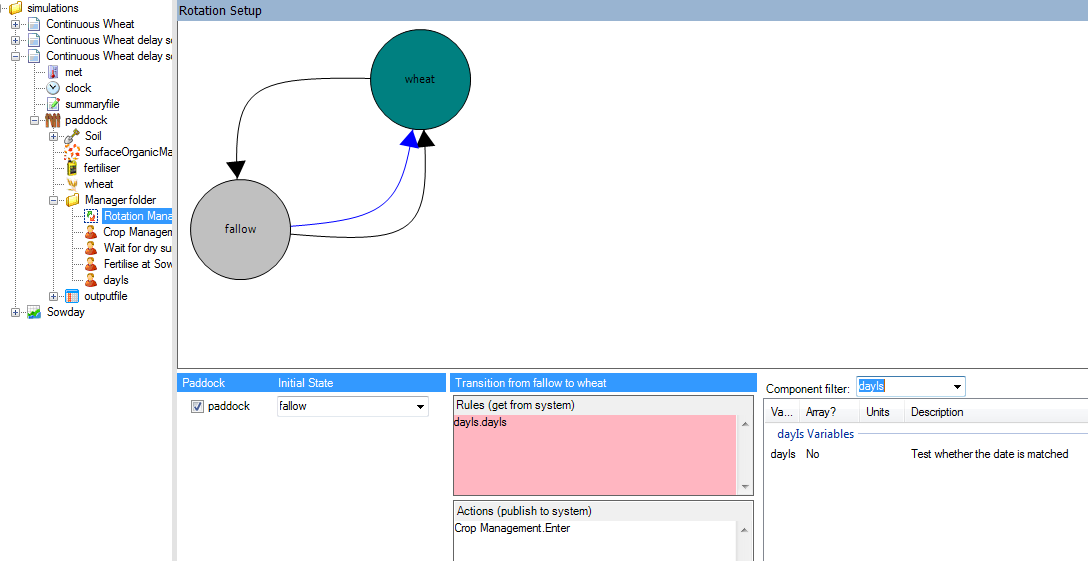Open the Initial State fallow dropdown
1088x561 pixels.
(x=420, y=406)
